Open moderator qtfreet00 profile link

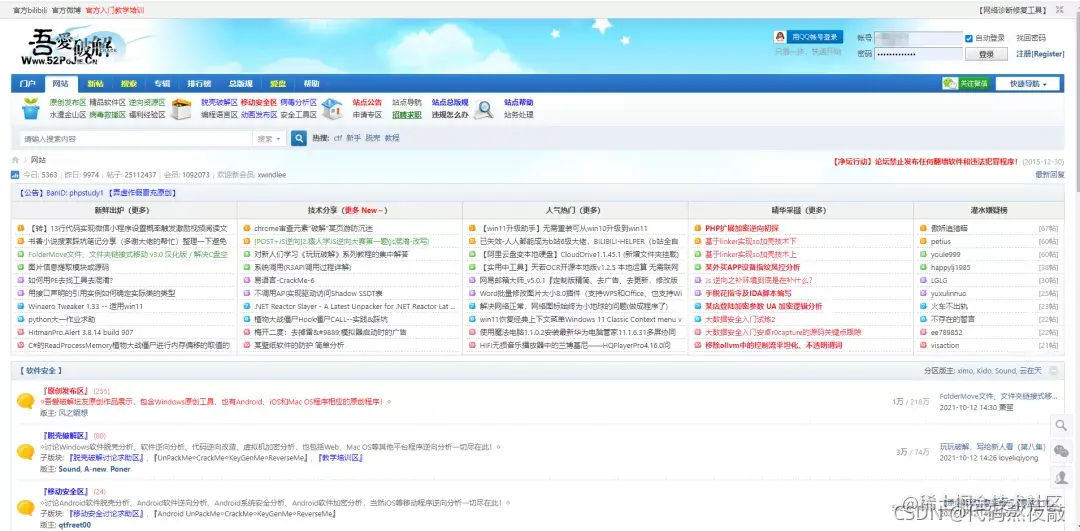[x=74, y=525]
